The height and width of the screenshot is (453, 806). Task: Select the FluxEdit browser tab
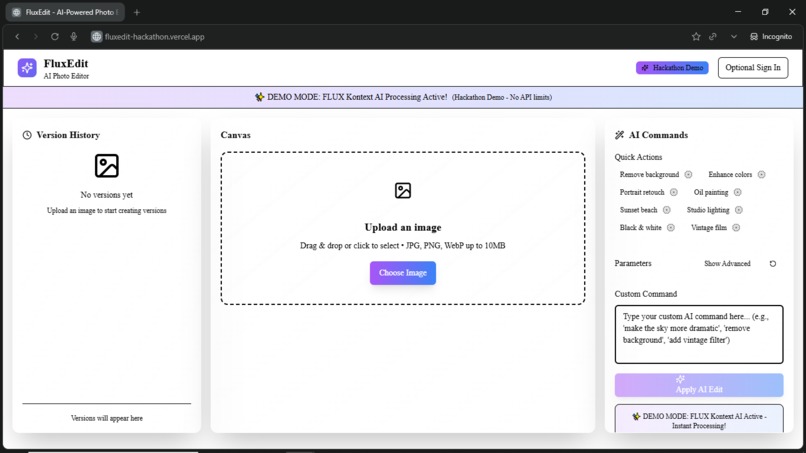tap(65, 12)
